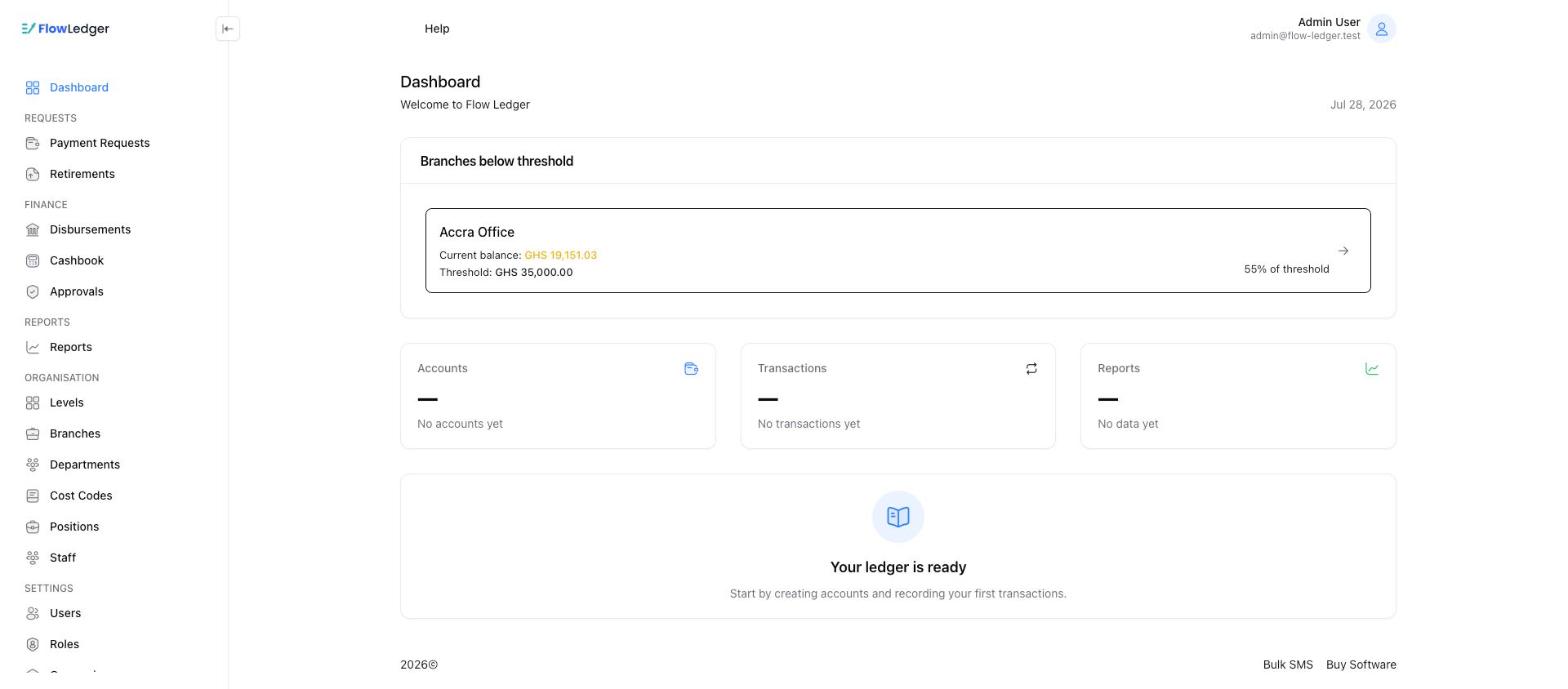Click the Disbursements bank icon
Screen dimensions: 1568x689
click(x=32, y=230)
